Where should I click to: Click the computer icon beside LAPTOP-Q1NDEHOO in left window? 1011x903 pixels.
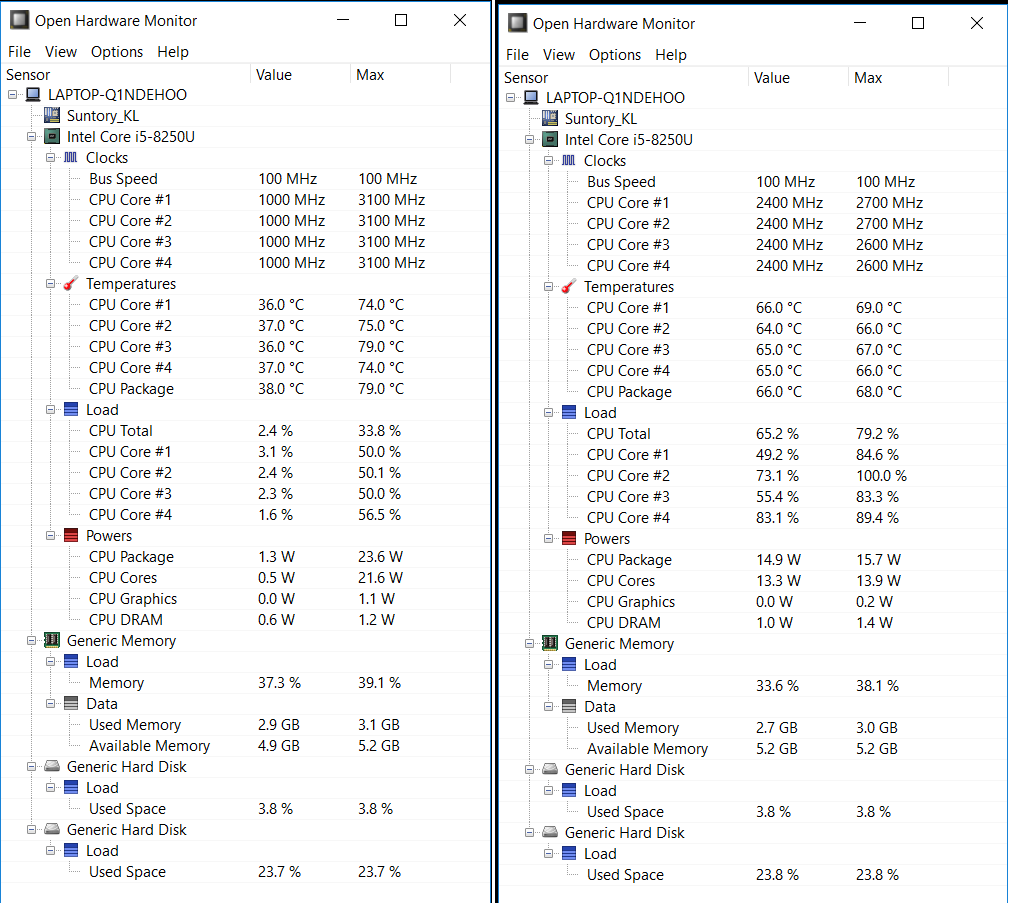point(33,95)
